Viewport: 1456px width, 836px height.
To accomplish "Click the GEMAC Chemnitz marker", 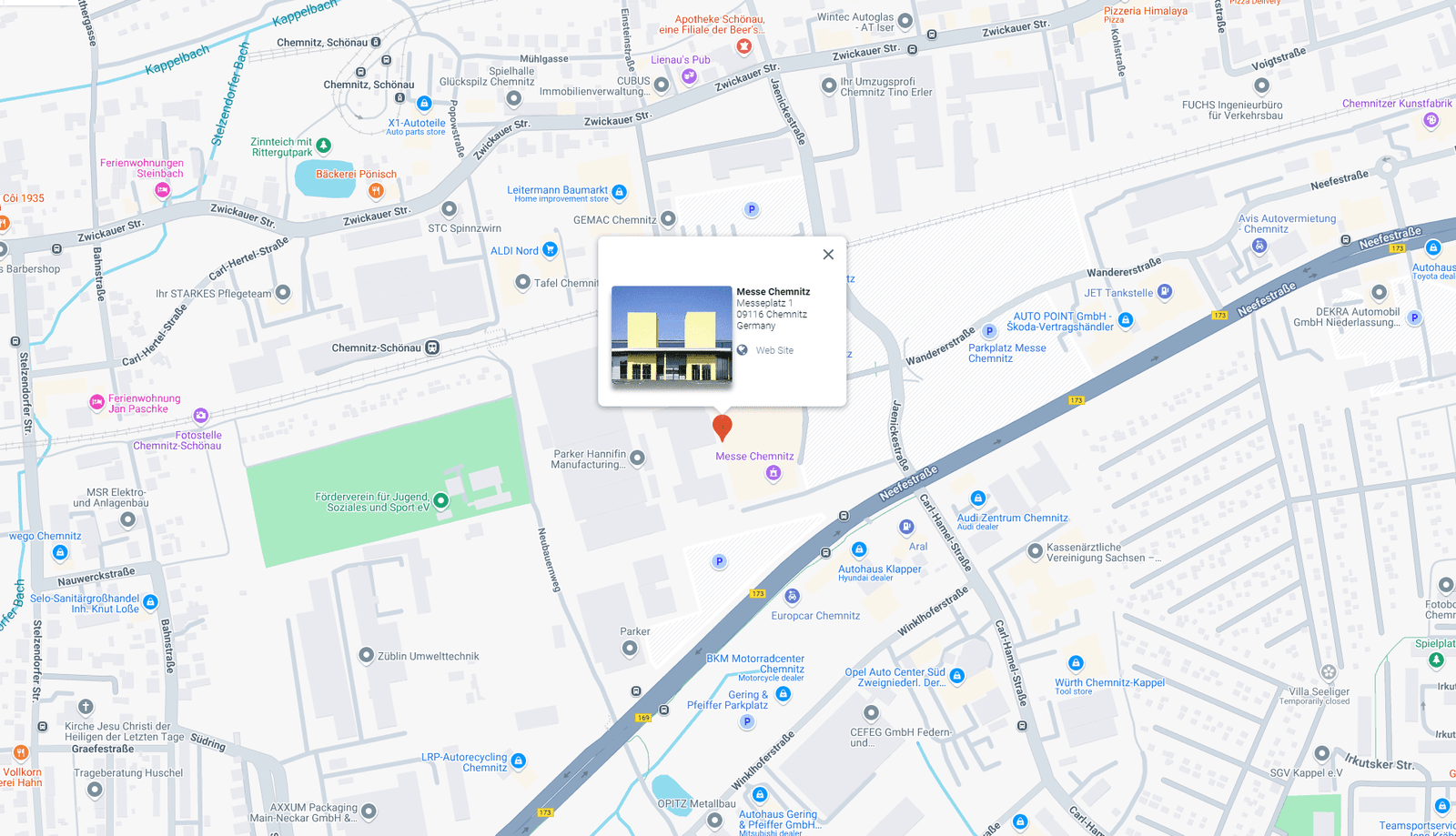I will click(669, 218).
